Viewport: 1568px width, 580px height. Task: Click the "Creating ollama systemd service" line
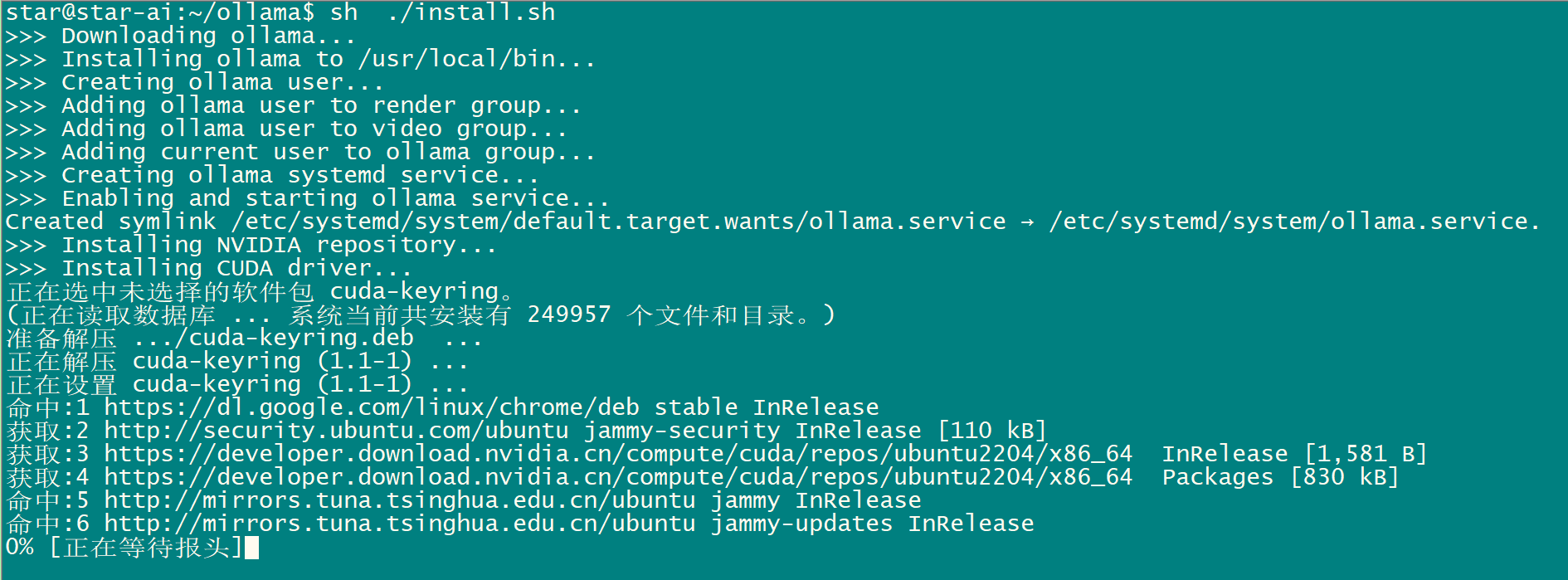pyautogui.click(x=299, y=175)
